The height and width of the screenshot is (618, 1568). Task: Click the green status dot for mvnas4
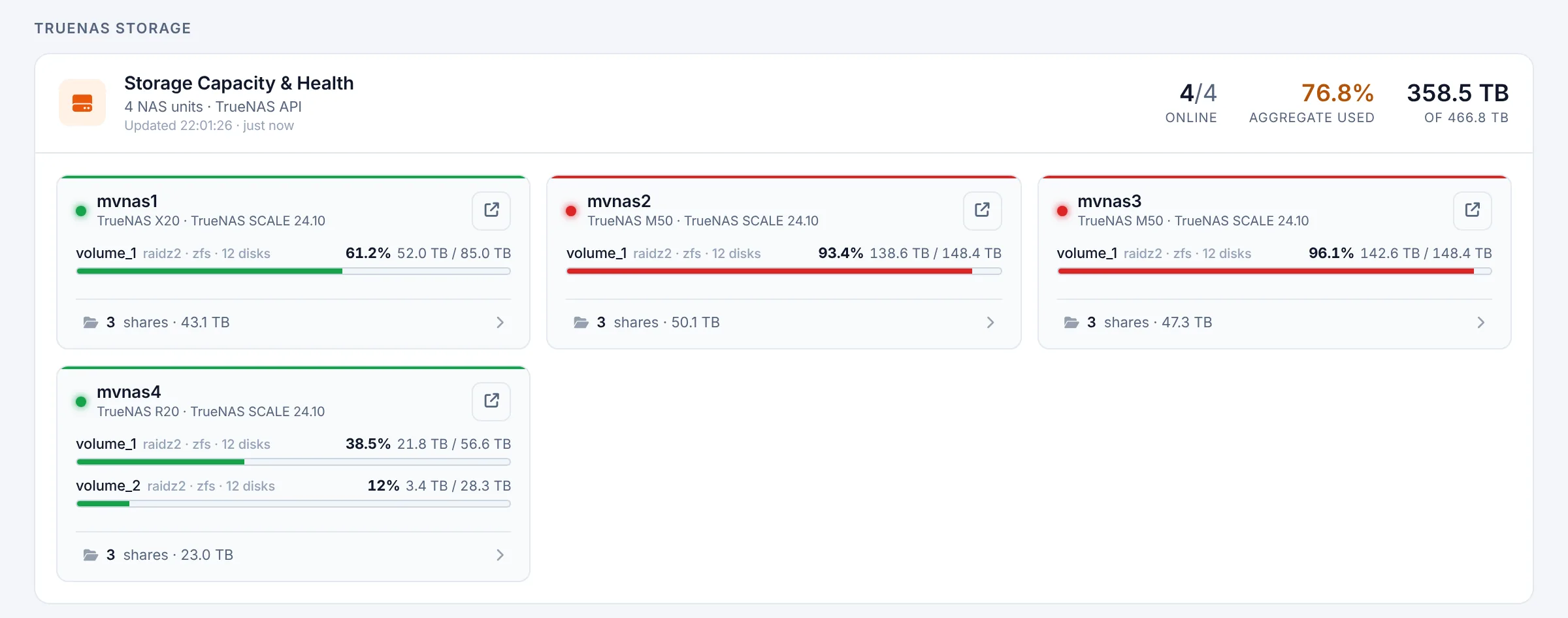[81, 401]
